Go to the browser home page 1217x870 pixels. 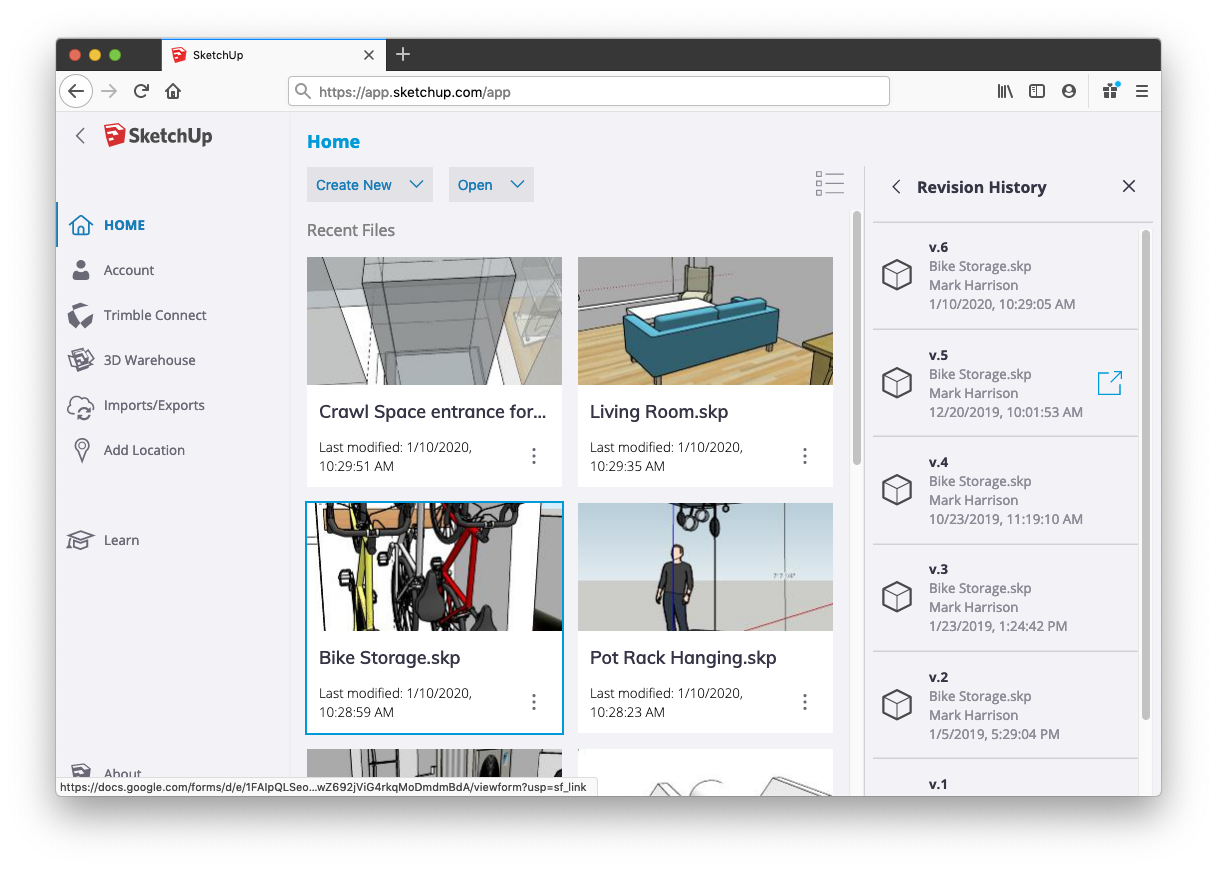[x=173, y=91]
